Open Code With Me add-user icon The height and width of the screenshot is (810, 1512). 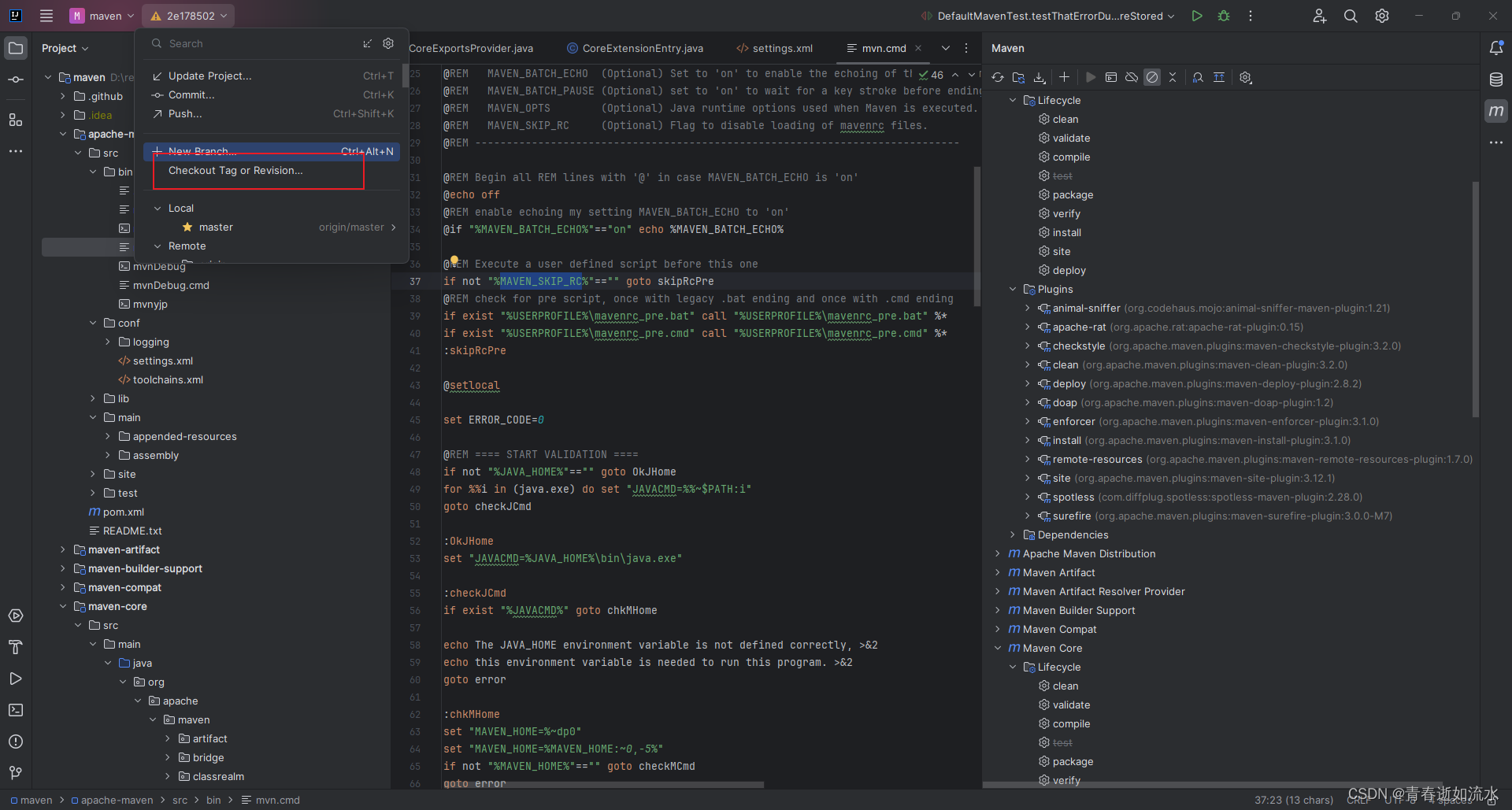point(1320,16)
